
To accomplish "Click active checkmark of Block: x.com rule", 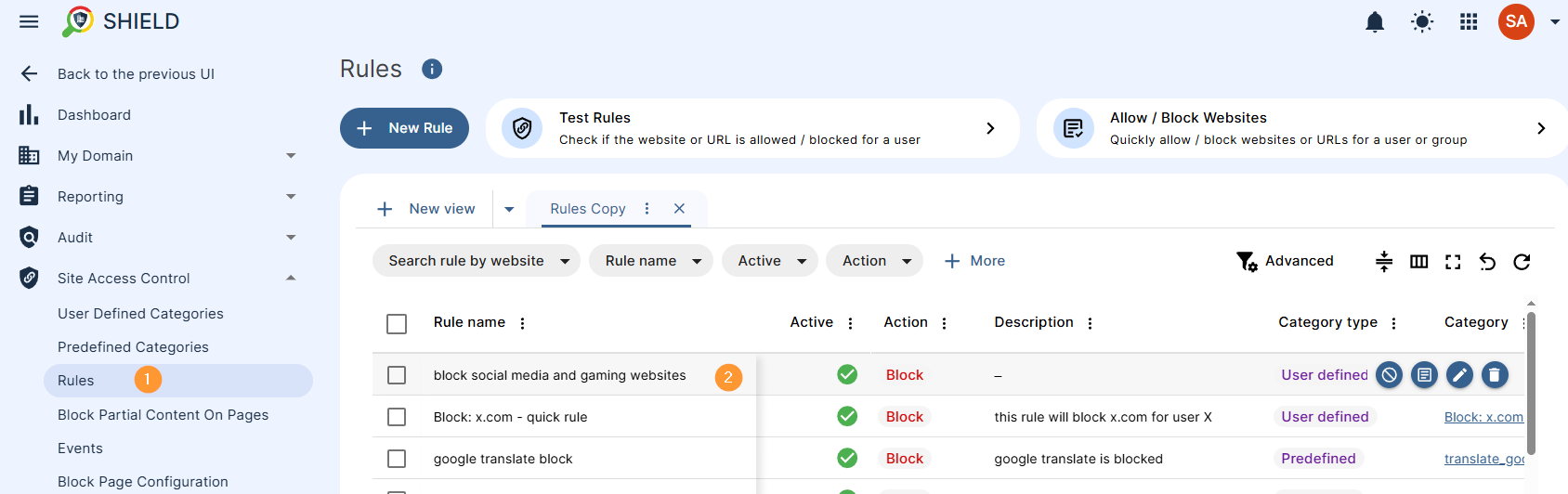I will coord(847,416).
